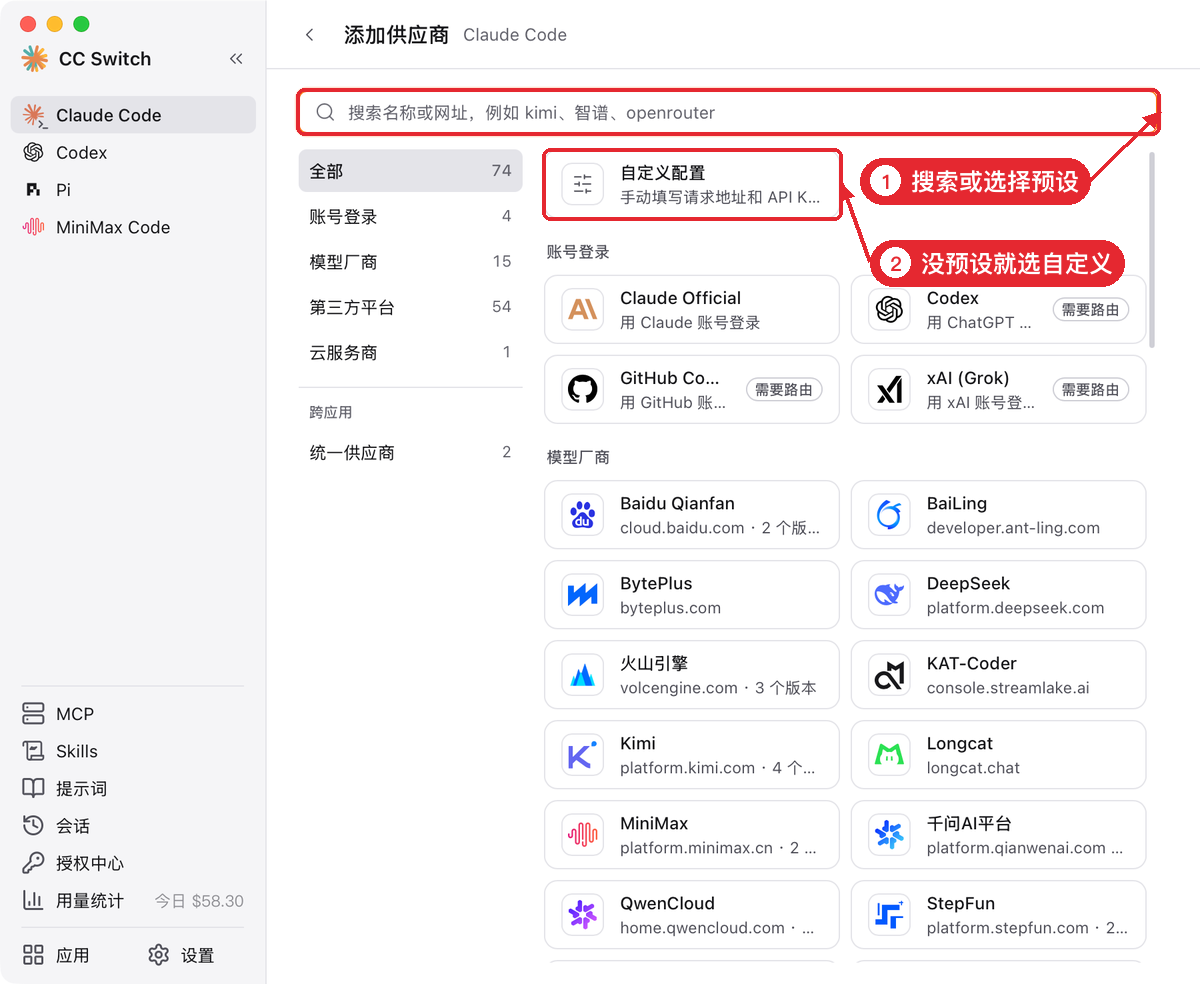This screenshot has height=984, width=1200.
Task: Click the CC Switch logo icon
Action: [x=34, y=59]
